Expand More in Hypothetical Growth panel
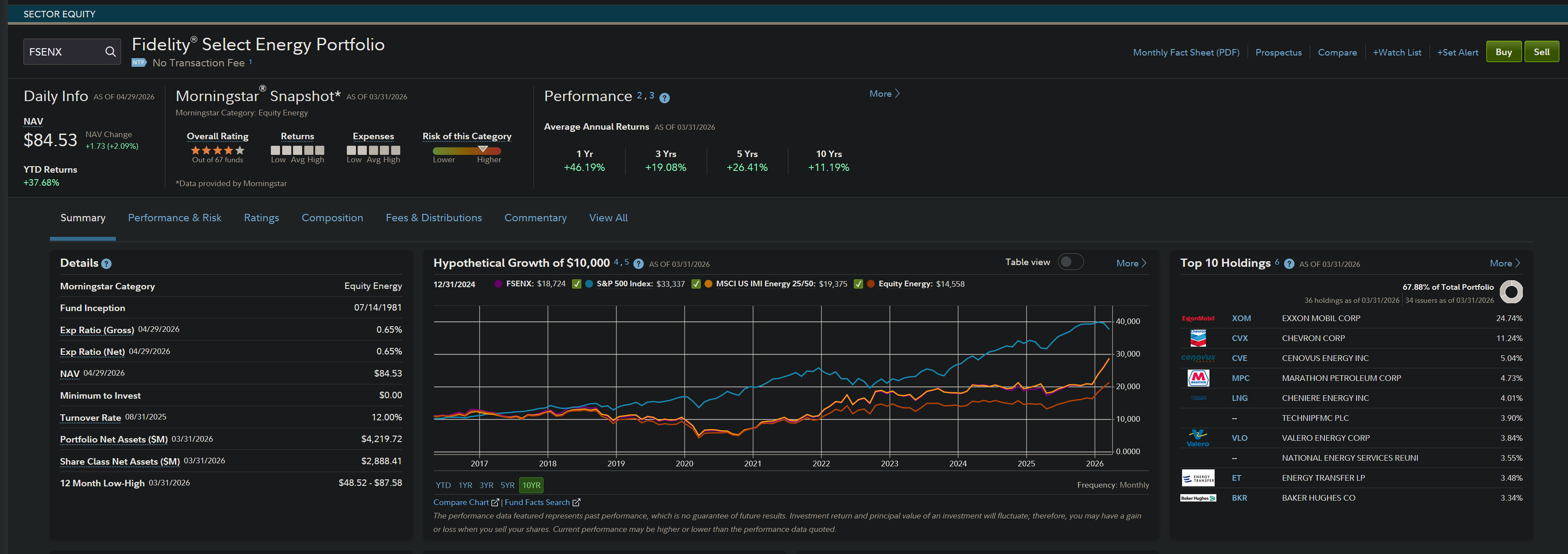Viewport: 1568px width, 554px height. (1132, 263)
